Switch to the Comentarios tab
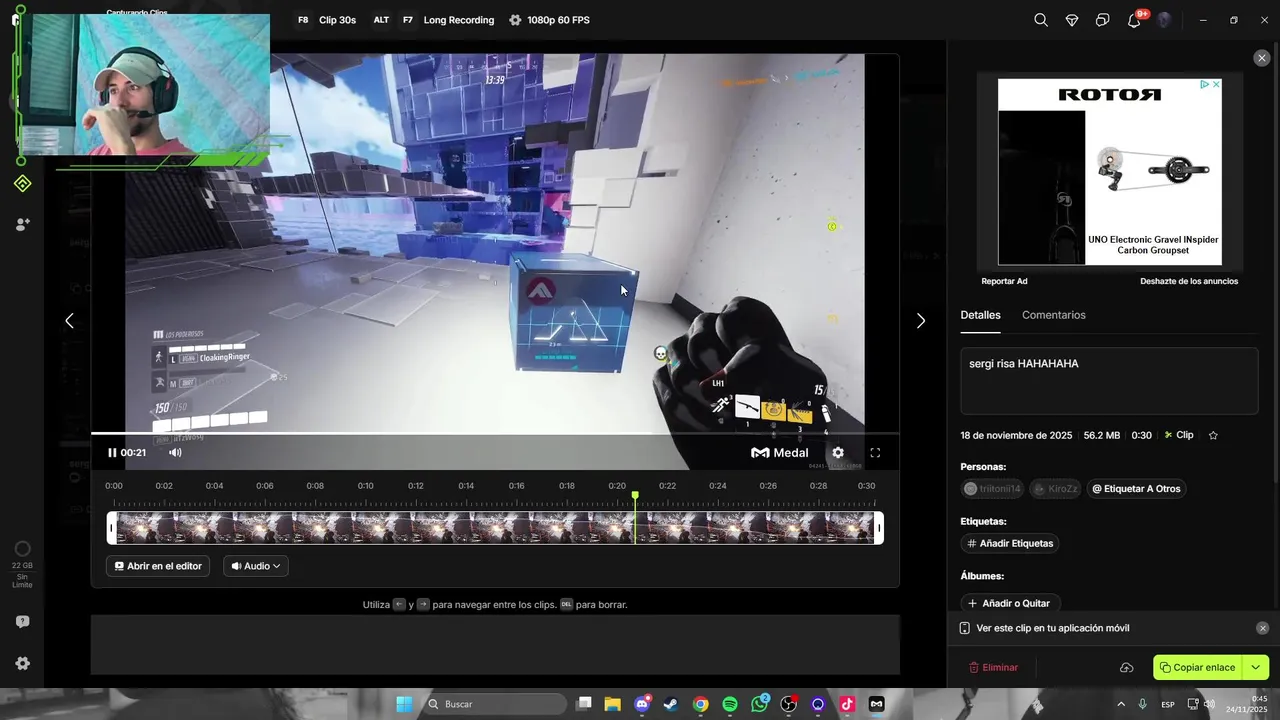 click(x=1053, y=315)
